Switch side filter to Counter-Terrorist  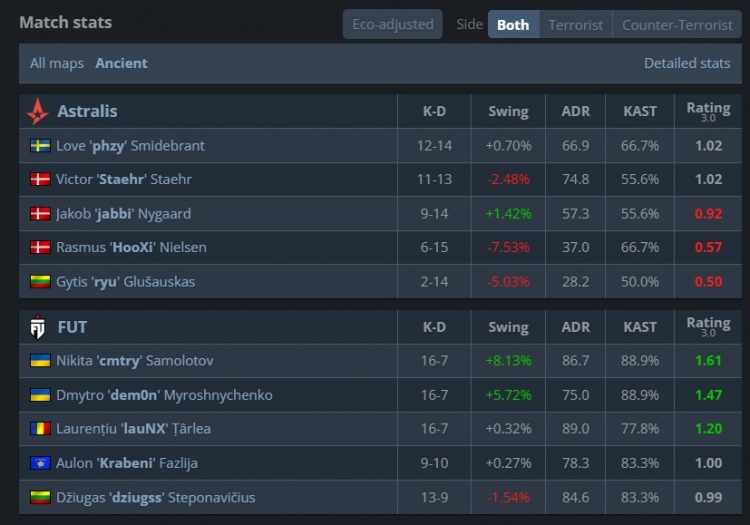(675, 24)
